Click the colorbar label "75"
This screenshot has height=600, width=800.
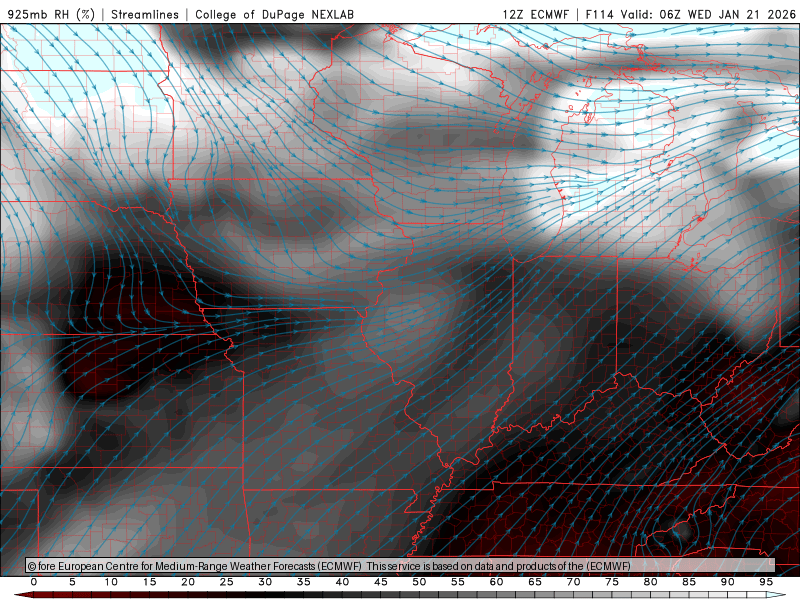[612, 582]
